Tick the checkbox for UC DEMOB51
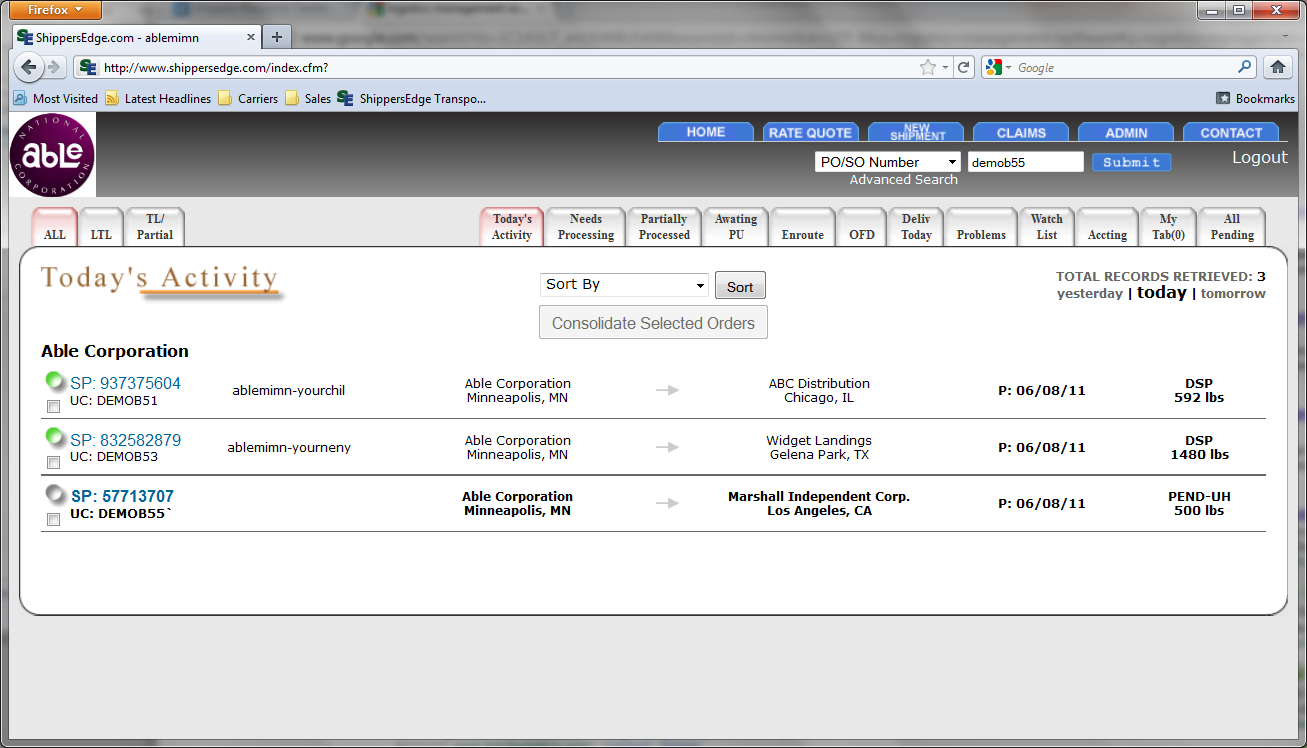 54,406
